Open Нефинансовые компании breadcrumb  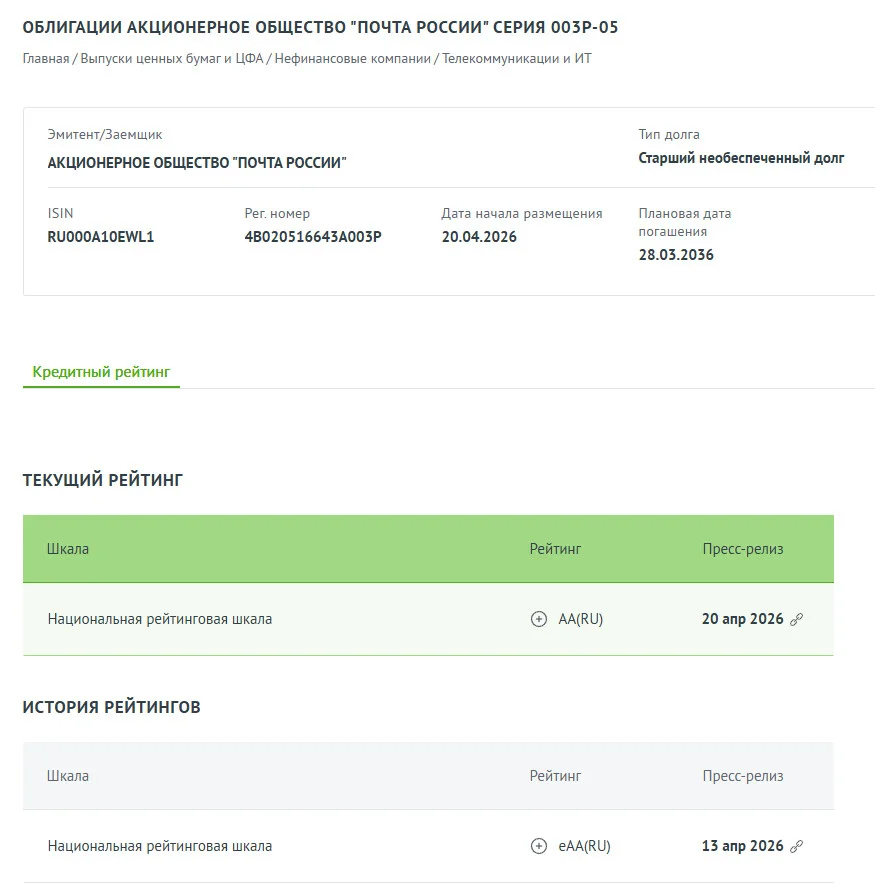(352, 58)
